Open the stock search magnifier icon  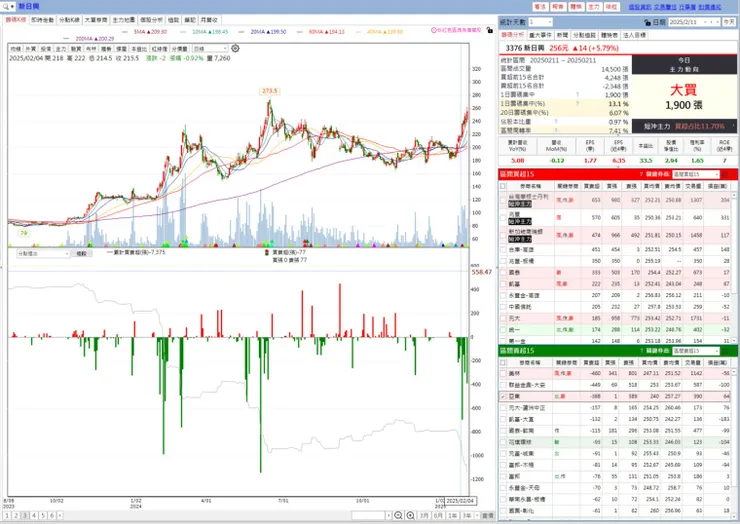(5, 7)
